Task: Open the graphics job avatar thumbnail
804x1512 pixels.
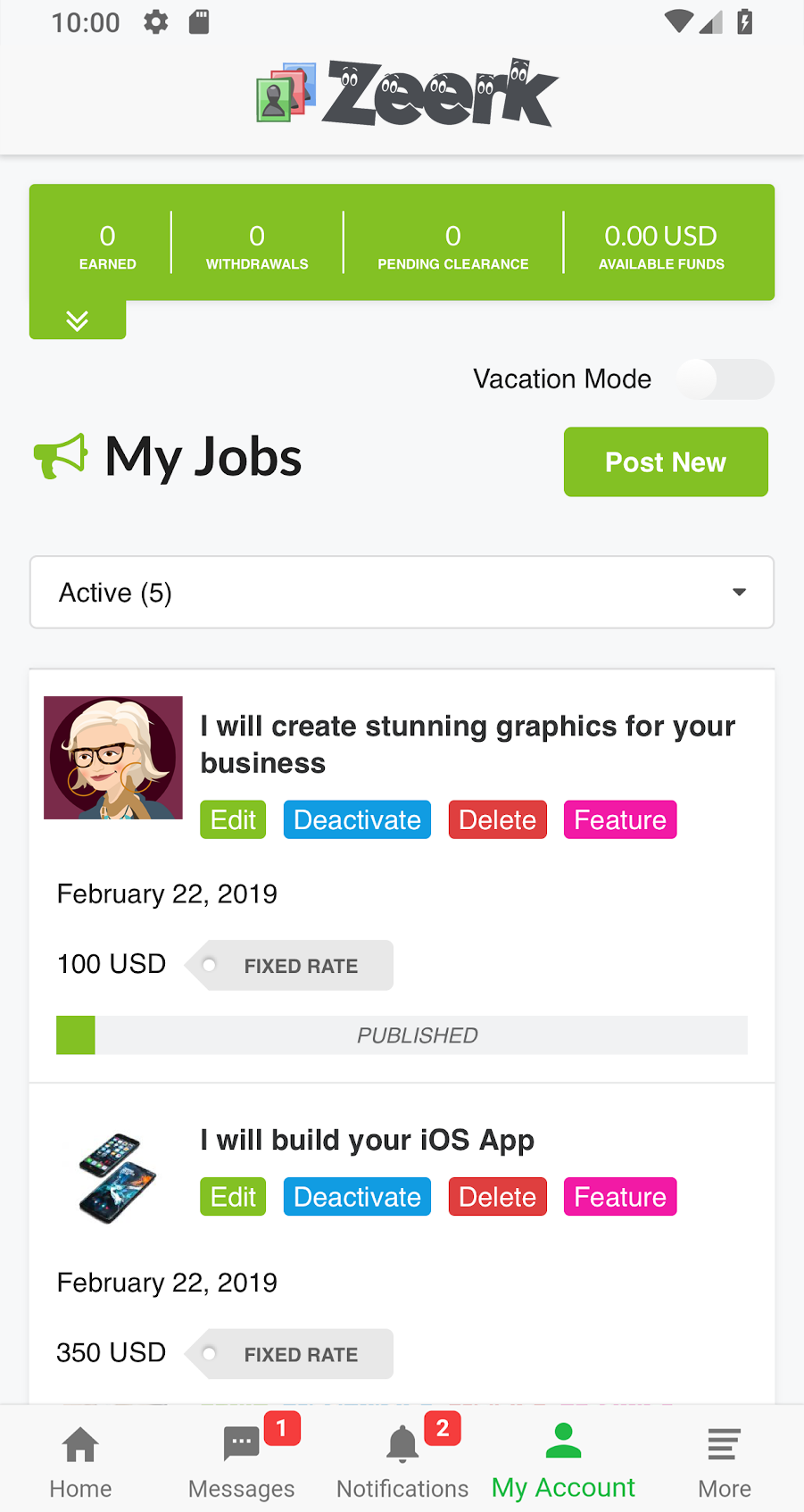Action: coord(113,758)
